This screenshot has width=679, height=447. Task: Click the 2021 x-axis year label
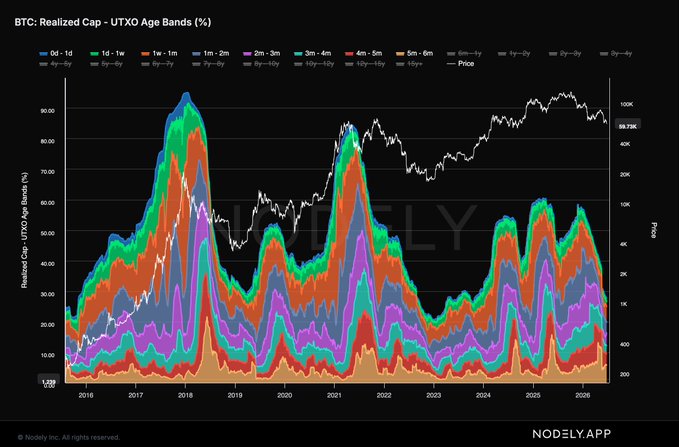334,395
